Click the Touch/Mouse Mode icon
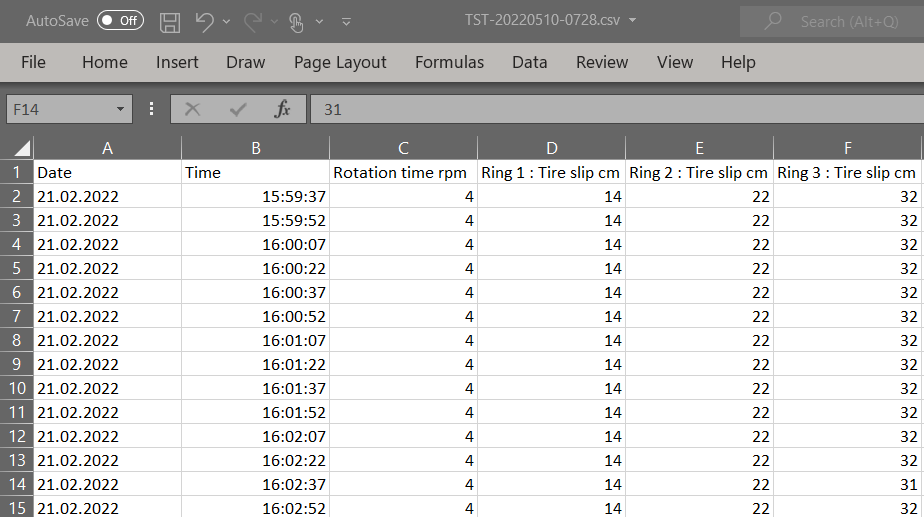Viewport: 924px width, 517px height. 296,22
